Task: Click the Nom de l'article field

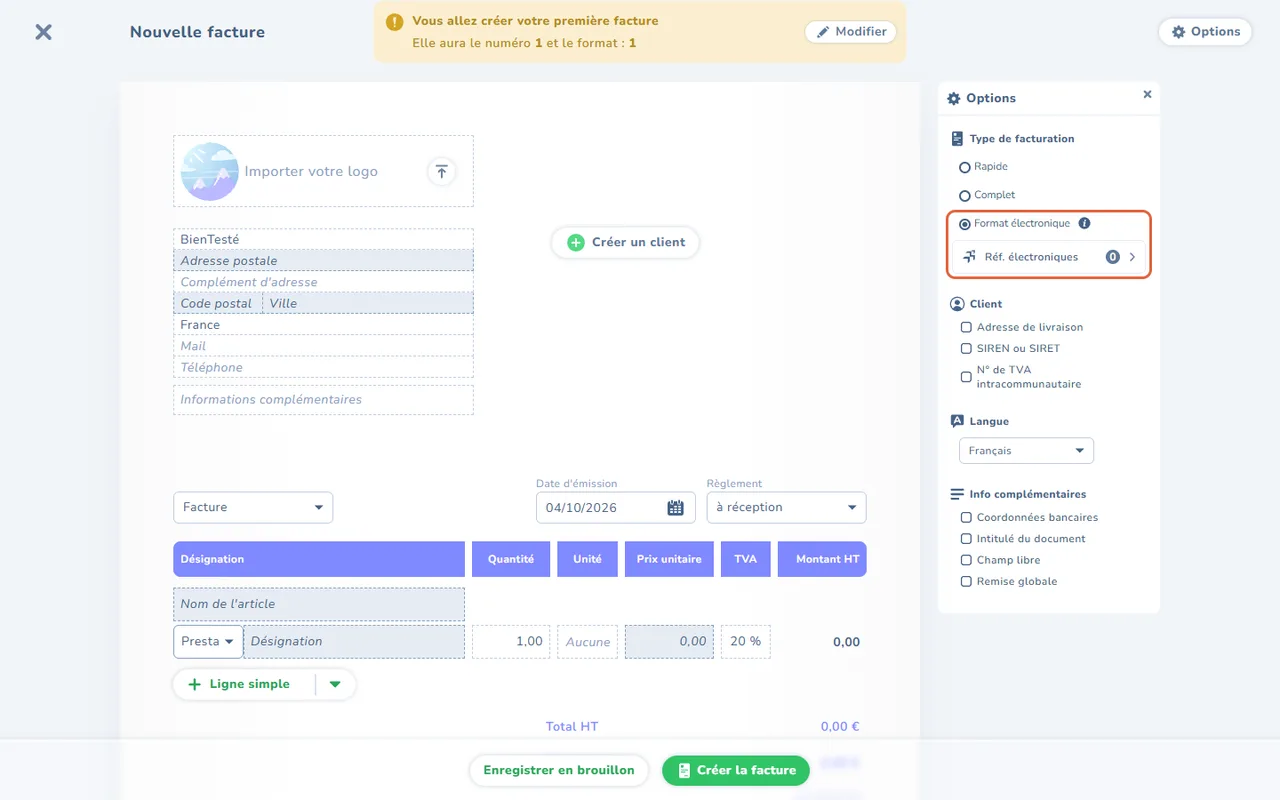Action: [x=319, y=604]
